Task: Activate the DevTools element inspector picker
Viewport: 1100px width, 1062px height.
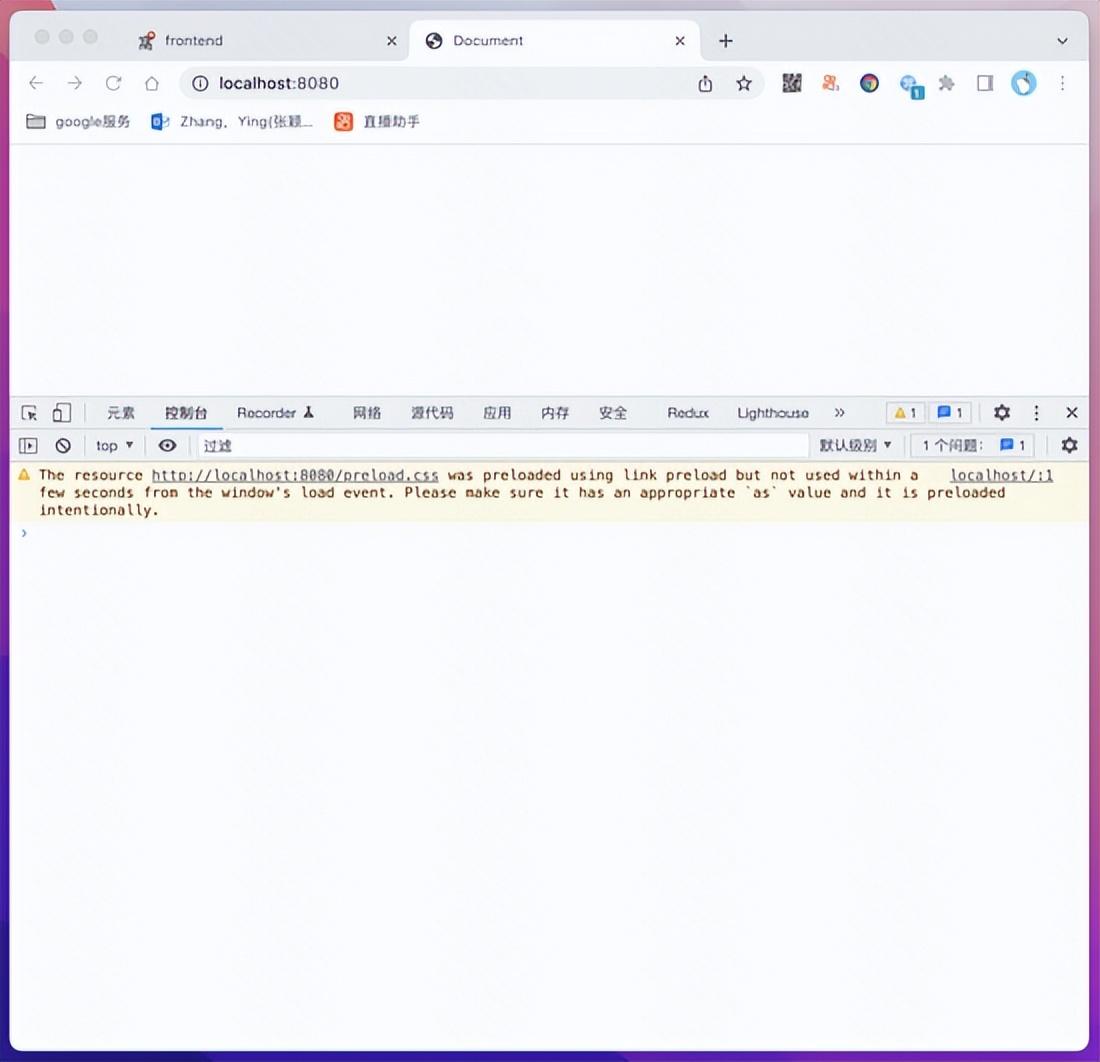Action: pos(29,412)
